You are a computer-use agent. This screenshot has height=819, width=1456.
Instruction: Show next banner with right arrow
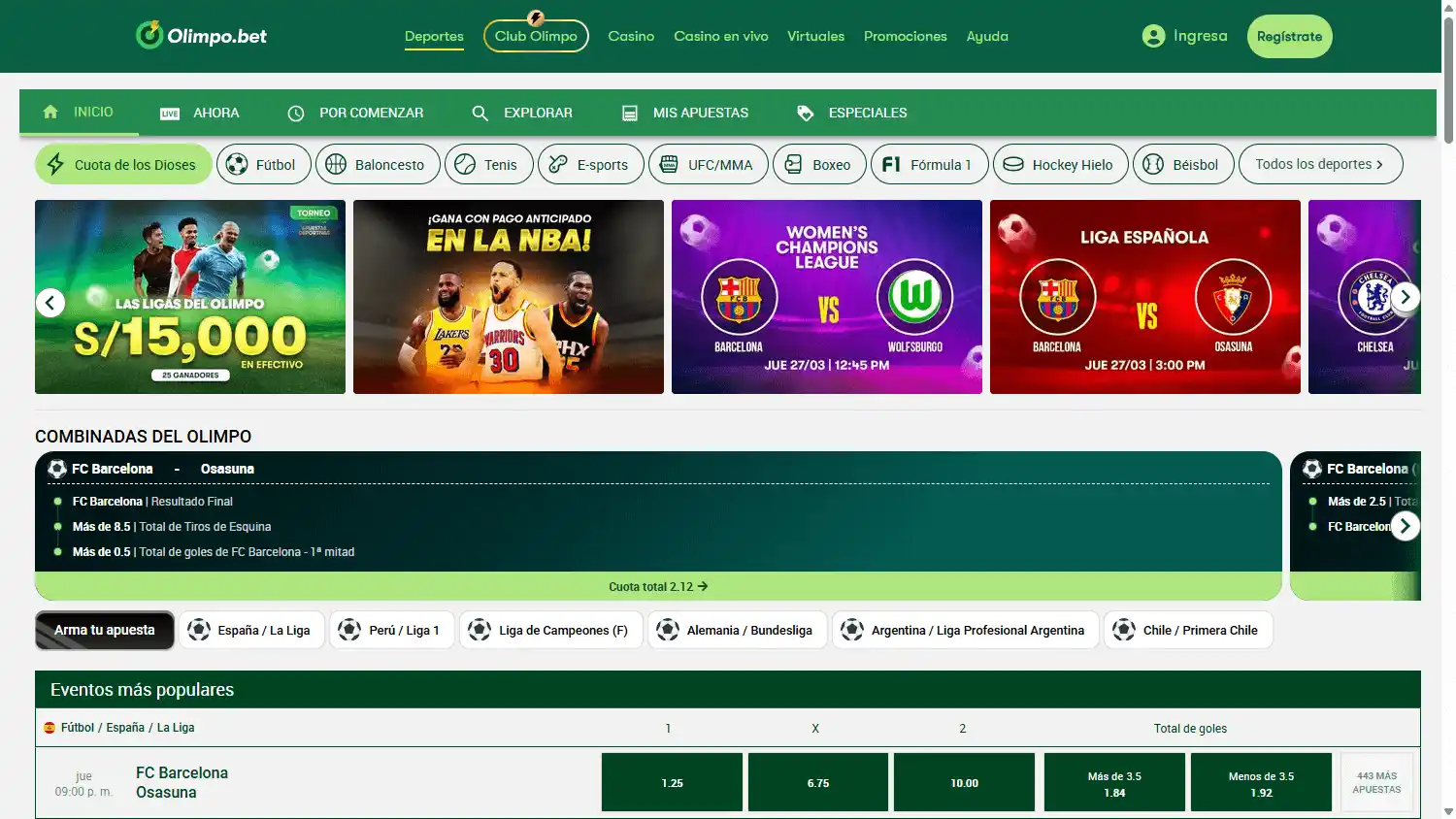(1405, 297)
